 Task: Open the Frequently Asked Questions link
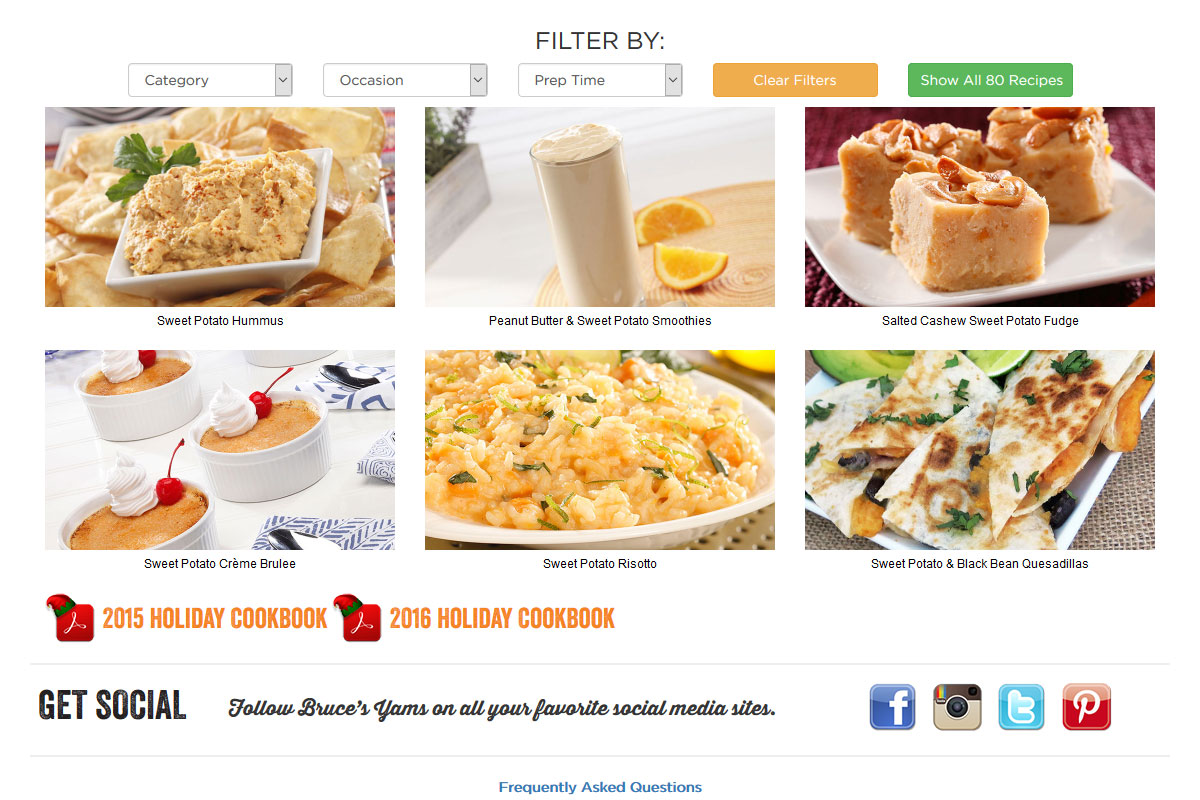[x=600, y=787]
